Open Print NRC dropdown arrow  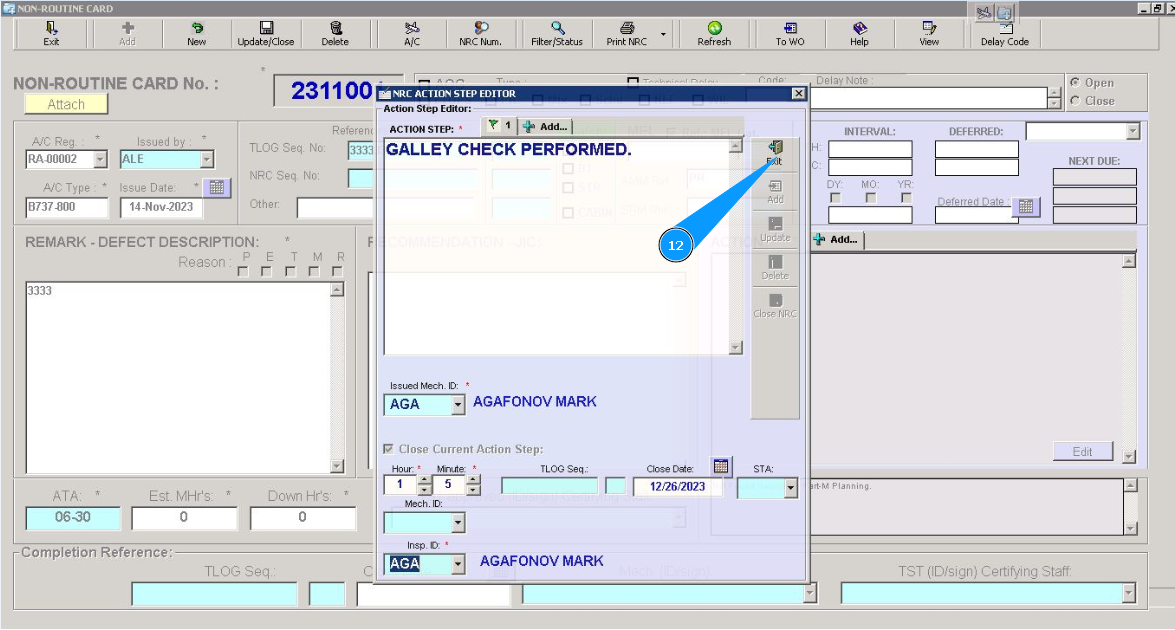(x=663, y=34)
